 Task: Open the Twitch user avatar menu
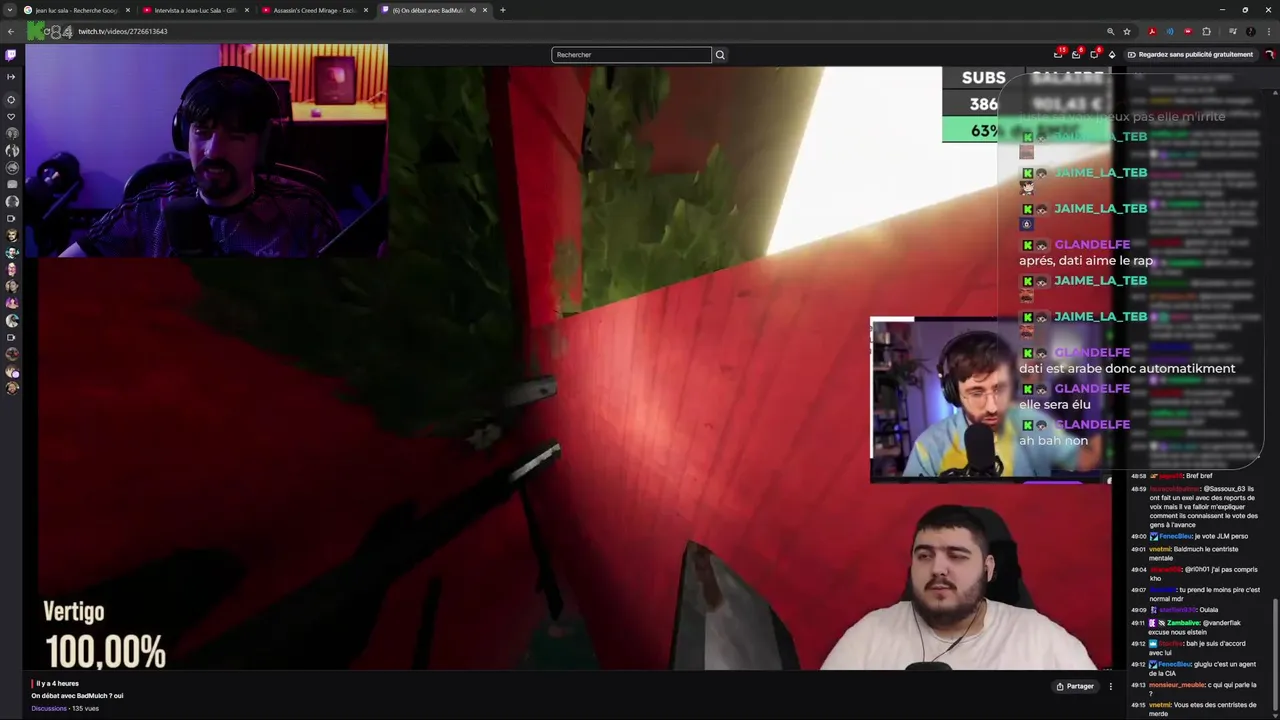[x=1270, y=54]
